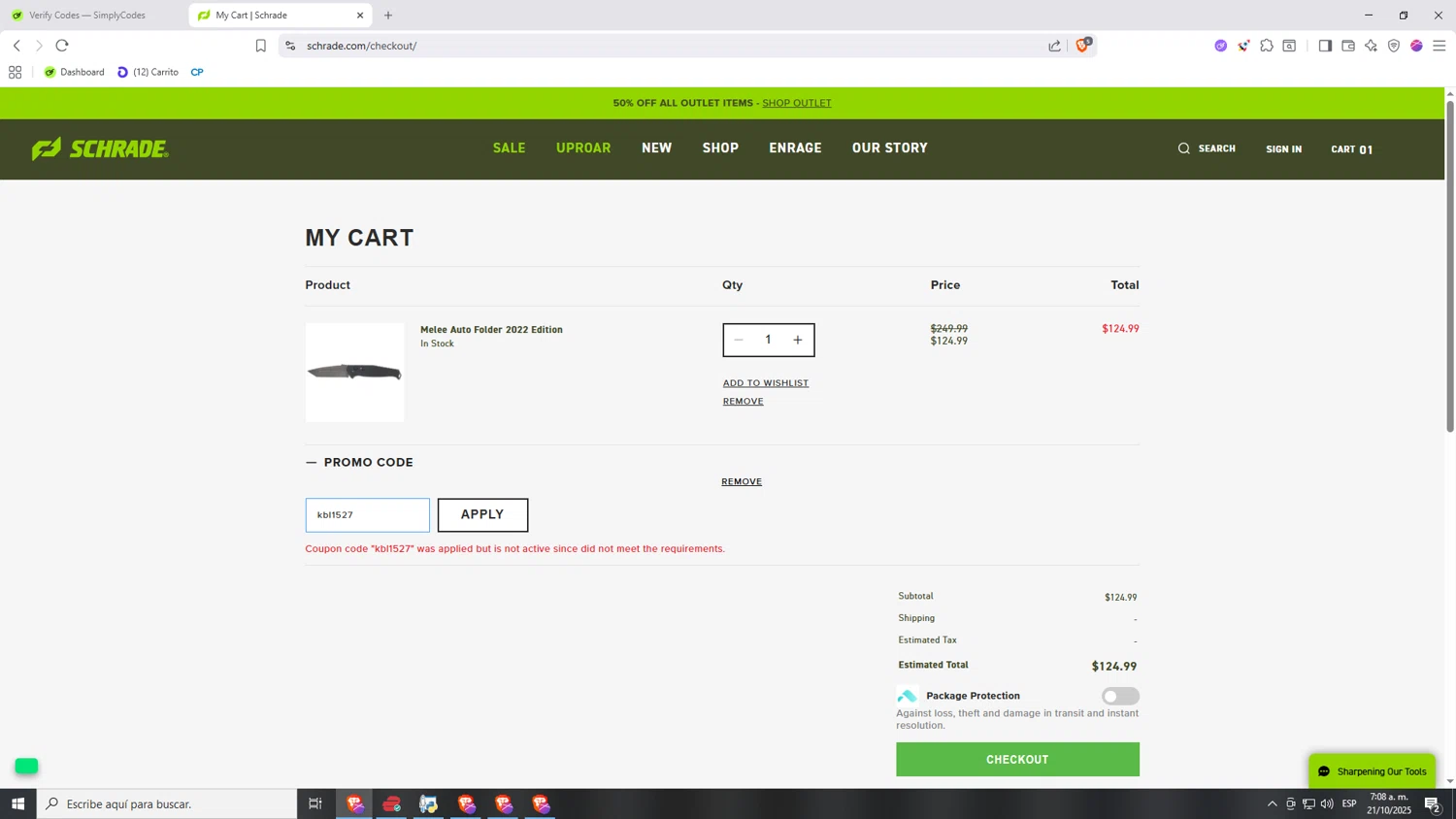Click the green chat bubble widget
This screenshot has height=819, width=1456.
click(x=26, y=766)
